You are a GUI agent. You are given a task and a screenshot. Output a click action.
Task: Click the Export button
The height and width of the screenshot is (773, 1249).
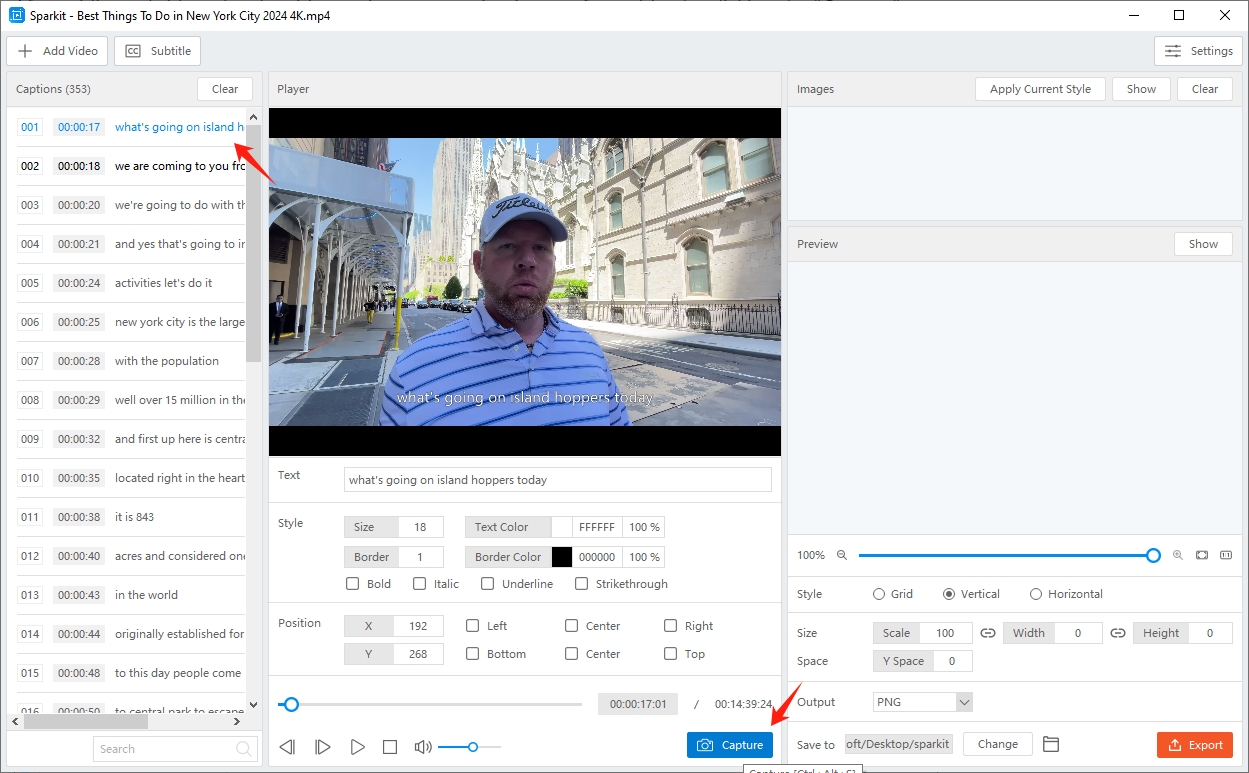pos(1195,744)
